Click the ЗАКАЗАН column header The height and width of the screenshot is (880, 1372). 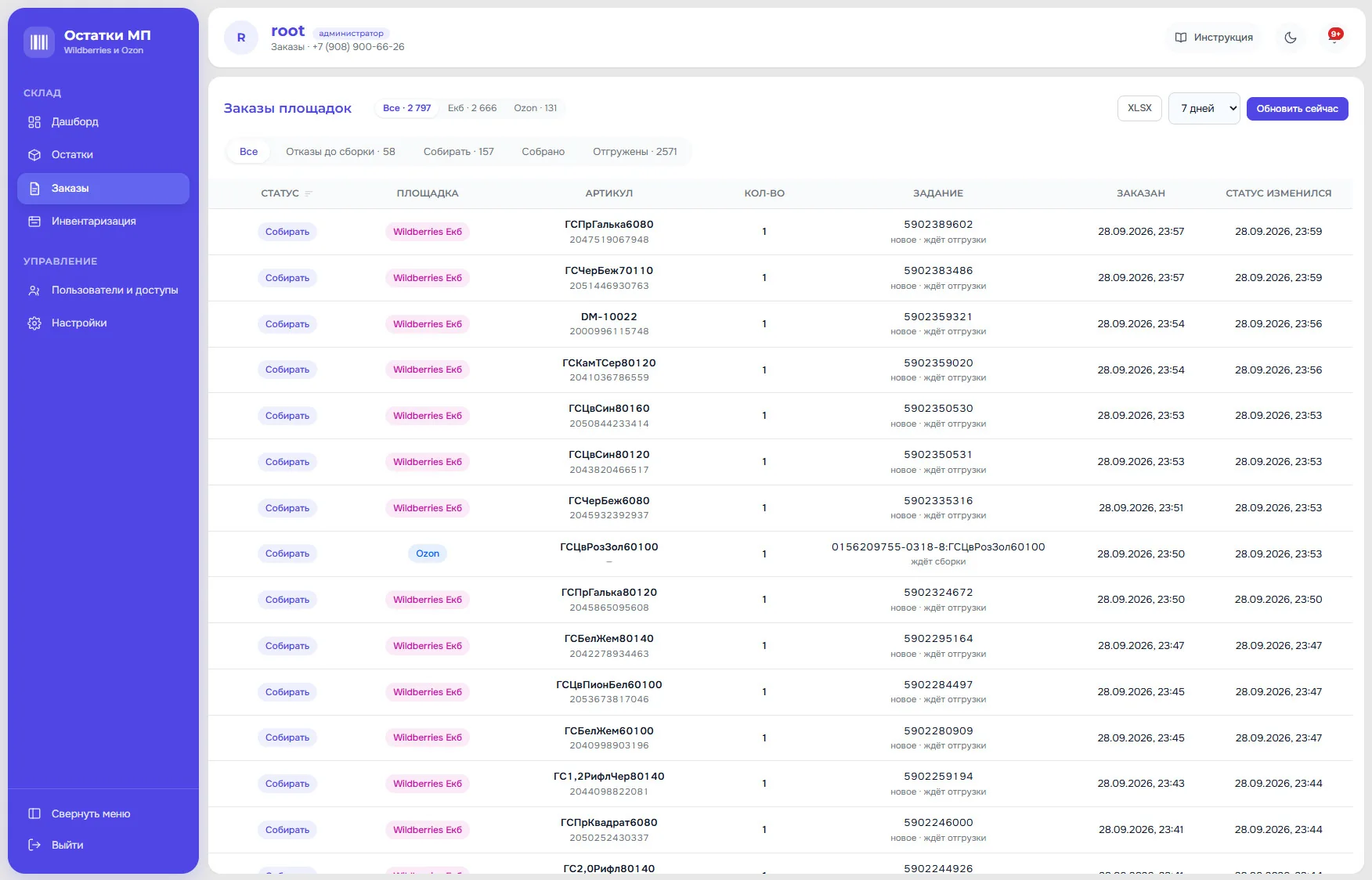(x=1140, y=193)
